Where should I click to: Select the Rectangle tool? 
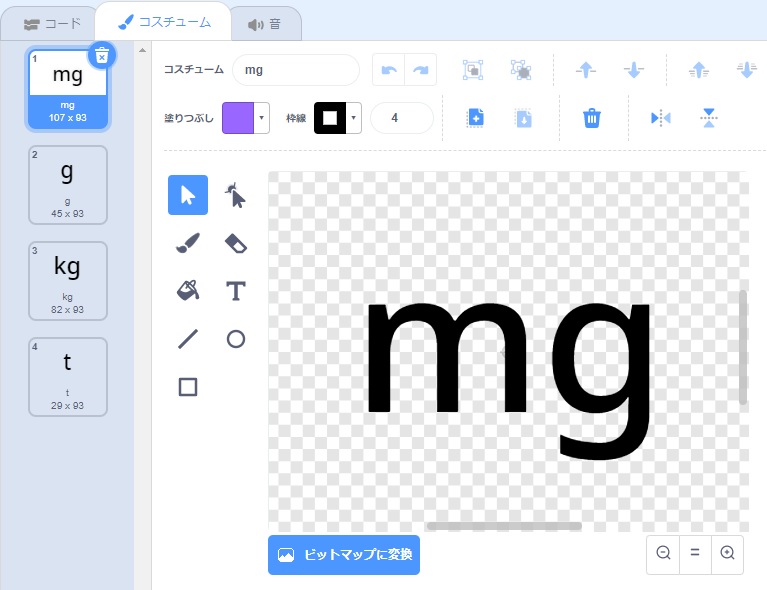click(x=188, y=386)
